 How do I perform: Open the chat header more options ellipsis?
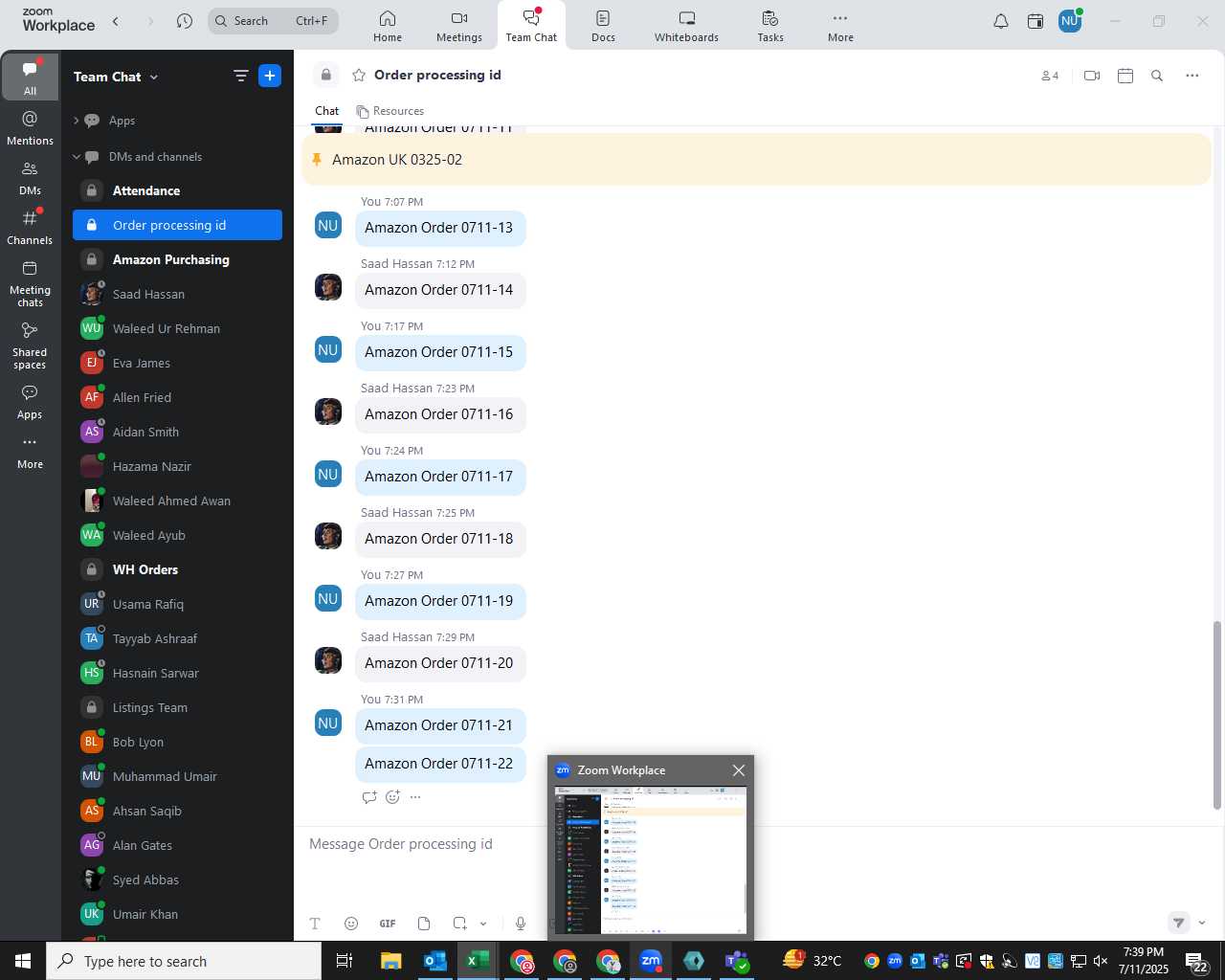[x=1192, y=76]
